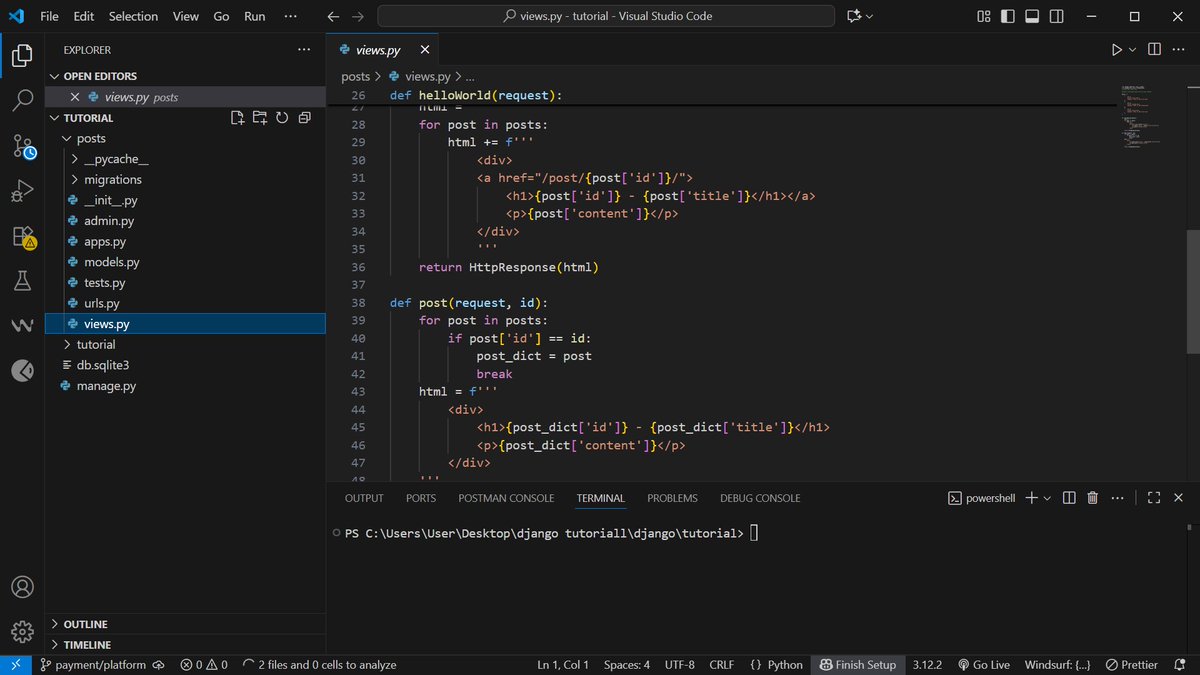Open the Edit menu
1200x675 pixels.
coord(83,16)
